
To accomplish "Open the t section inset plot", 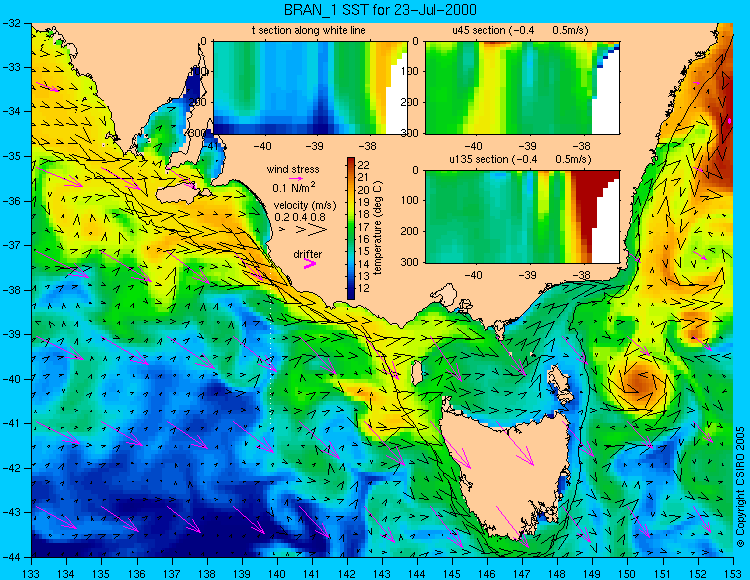I will (310, 88).
